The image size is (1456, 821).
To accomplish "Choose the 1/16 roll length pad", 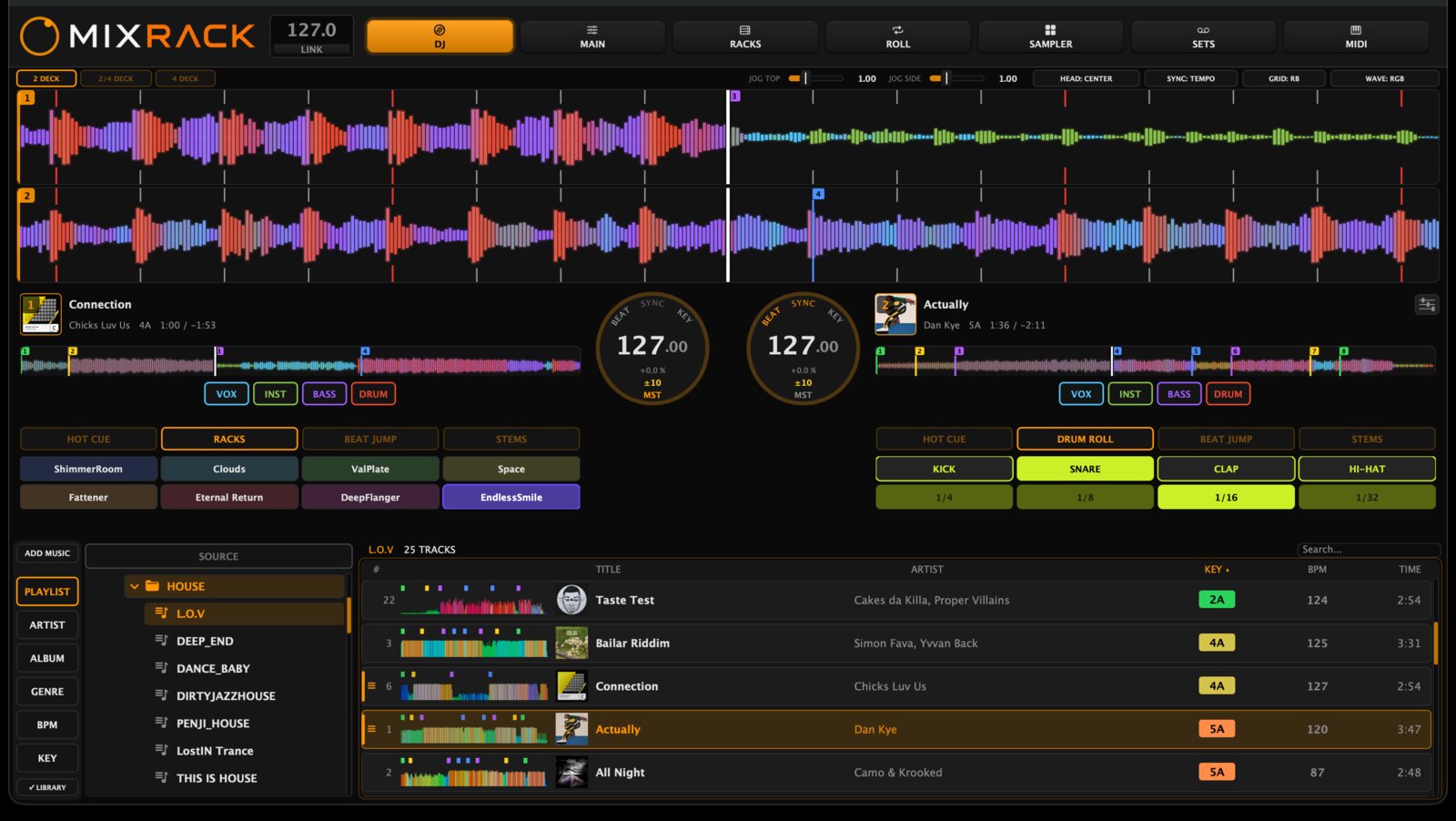I will [x=1226, y=497].
